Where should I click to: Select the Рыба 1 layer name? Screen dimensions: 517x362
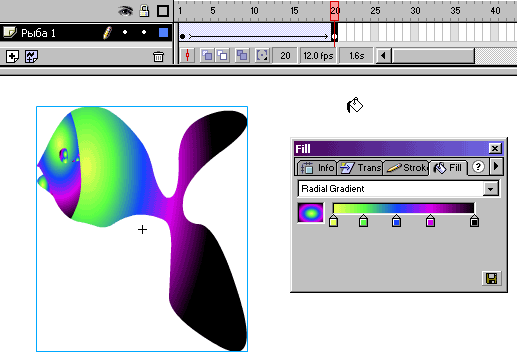pos(38,33)
